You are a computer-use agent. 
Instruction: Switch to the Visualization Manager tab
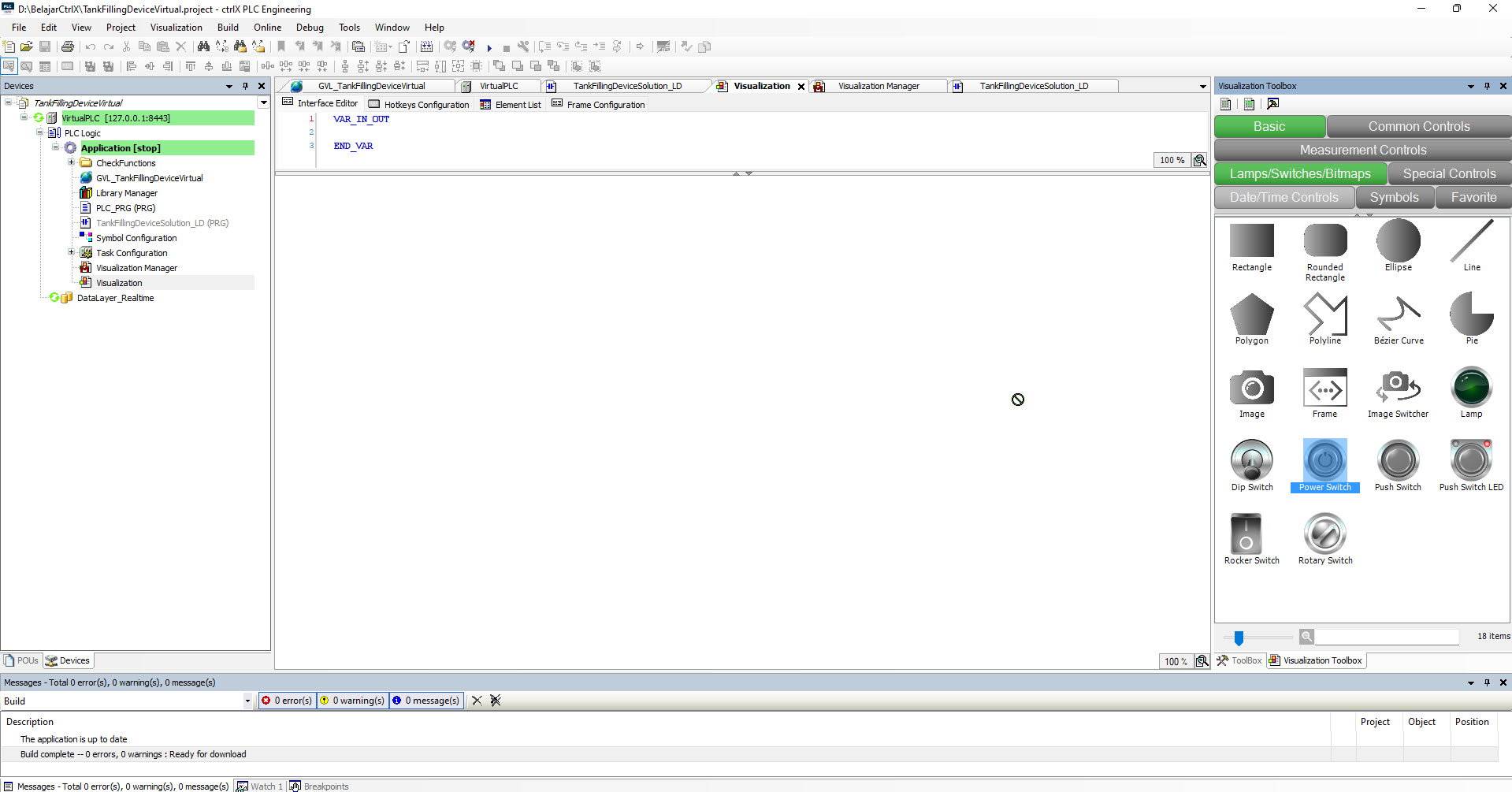(878, 86)
